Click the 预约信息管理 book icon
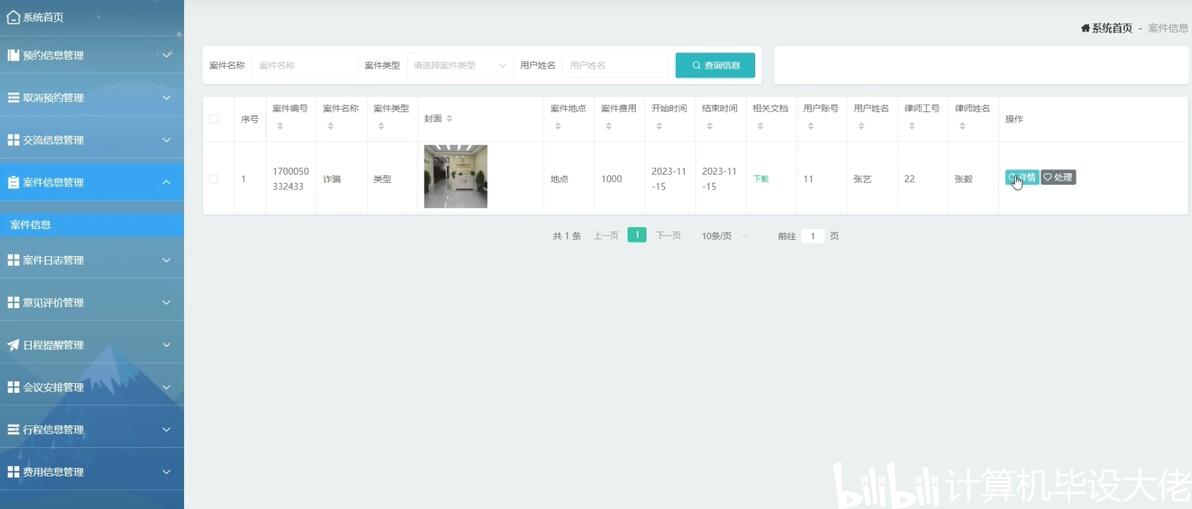 13,55
